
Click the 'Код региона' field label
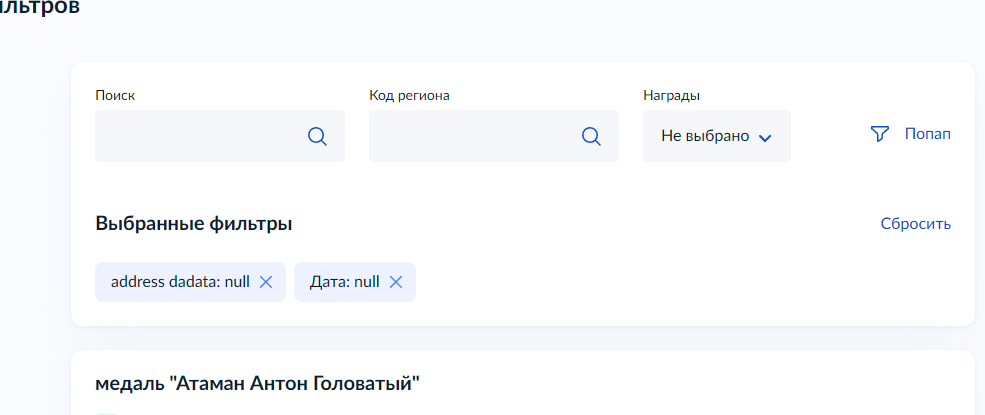(x=409, y=96)
